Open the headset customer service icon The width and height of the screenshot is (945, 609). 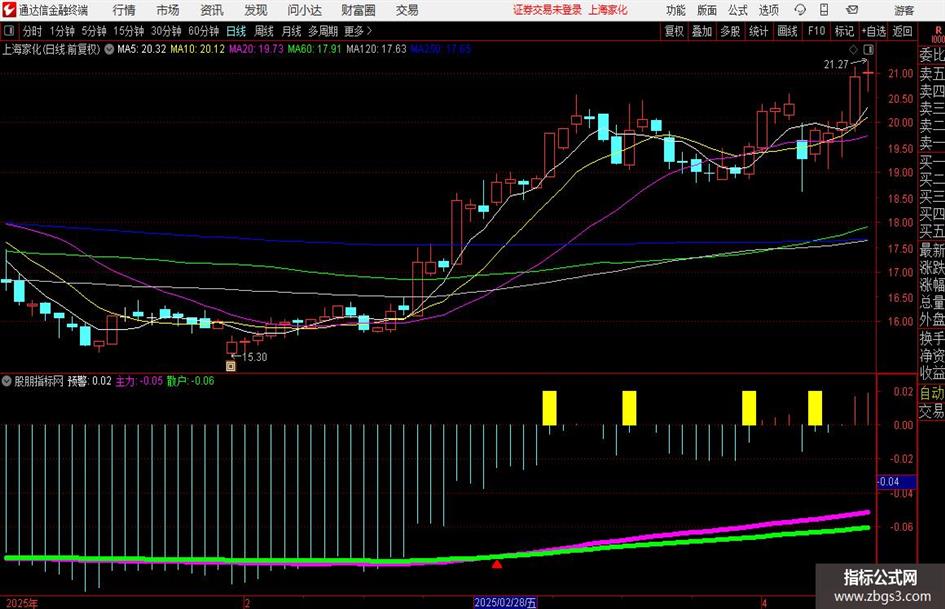pyautogui.click(x=800, y=10)
